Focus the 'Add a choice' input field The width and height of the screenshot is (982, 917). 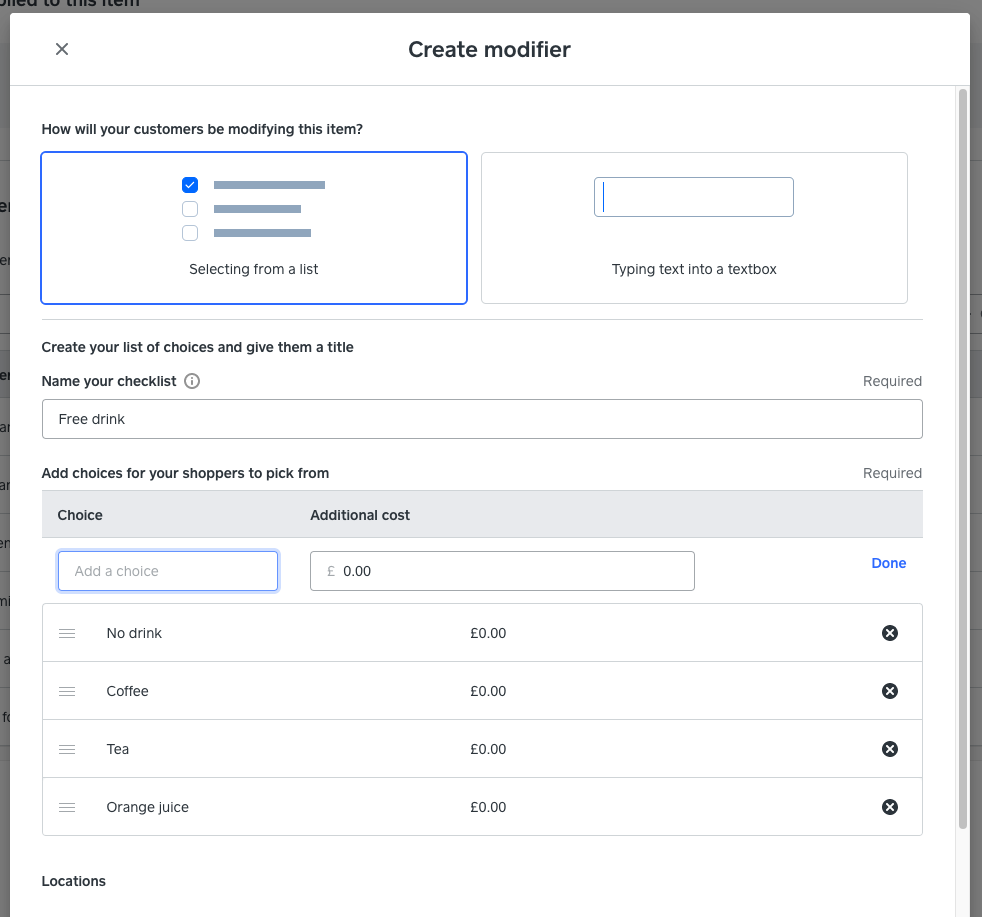pyautogui.click(x=168, y=571)
